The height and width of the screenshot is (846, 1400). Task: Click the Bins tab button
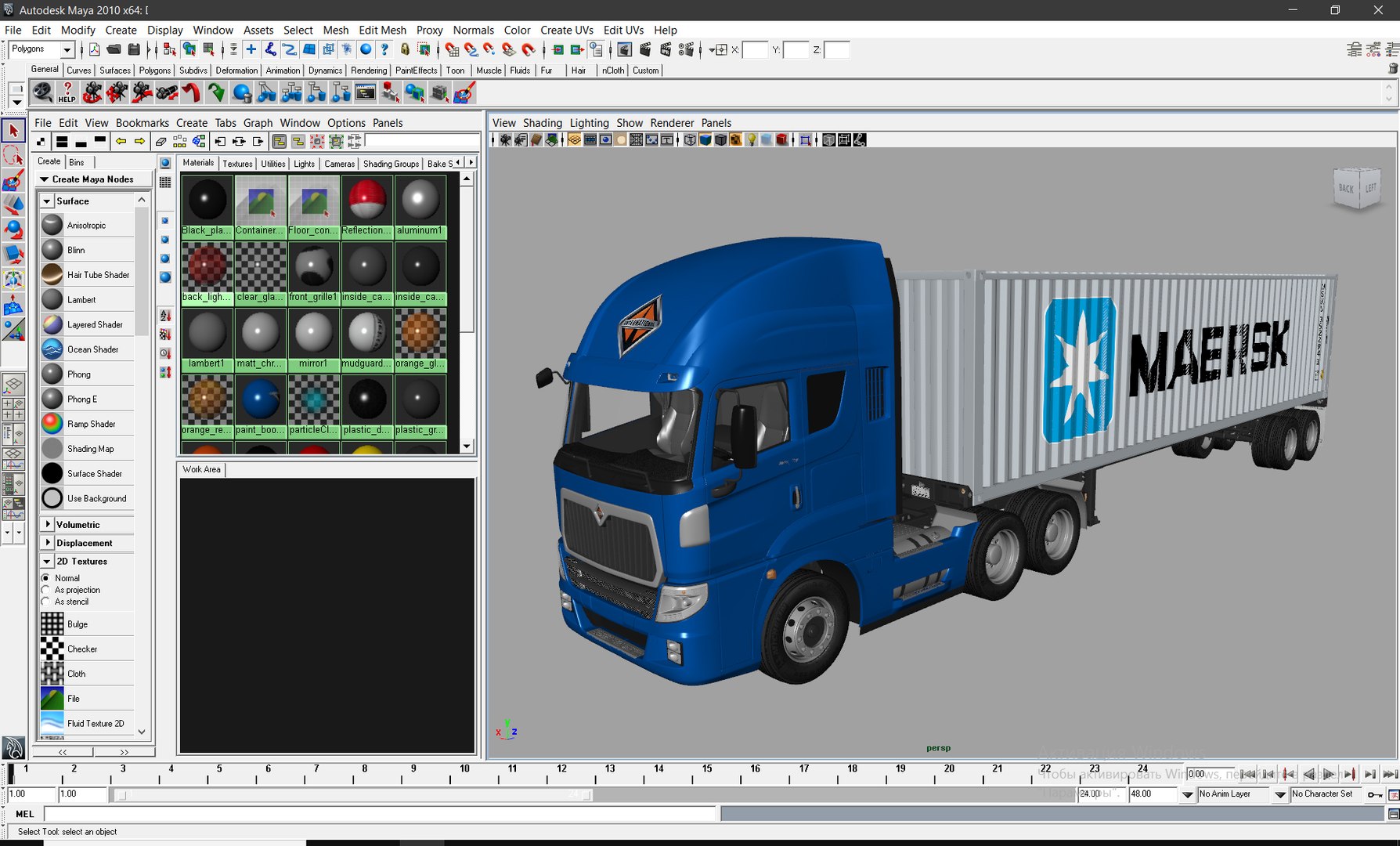(77, 162)
